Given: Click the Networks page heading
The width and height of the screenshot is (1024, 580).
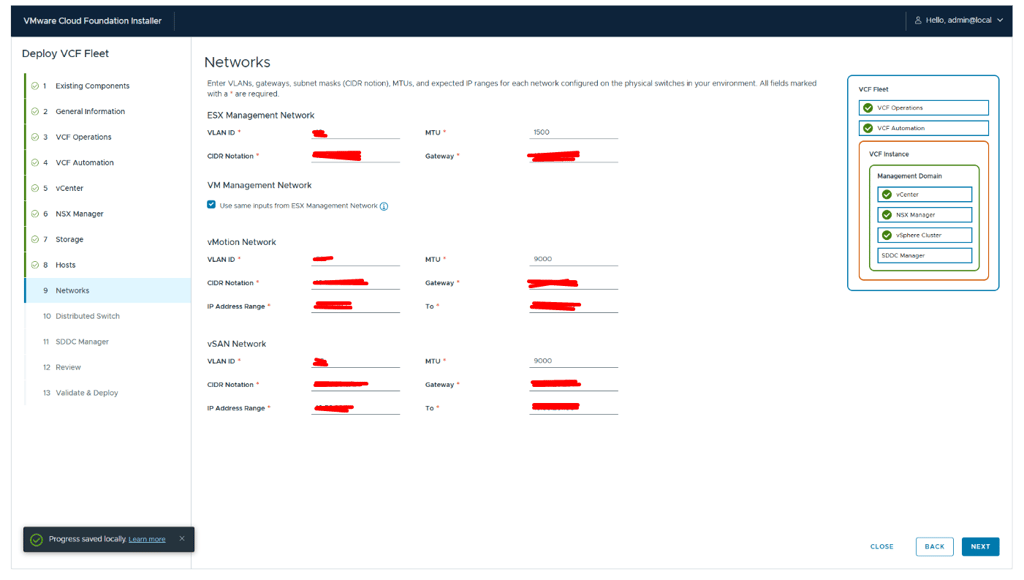Looking at the screenshot, I should 237,62.
